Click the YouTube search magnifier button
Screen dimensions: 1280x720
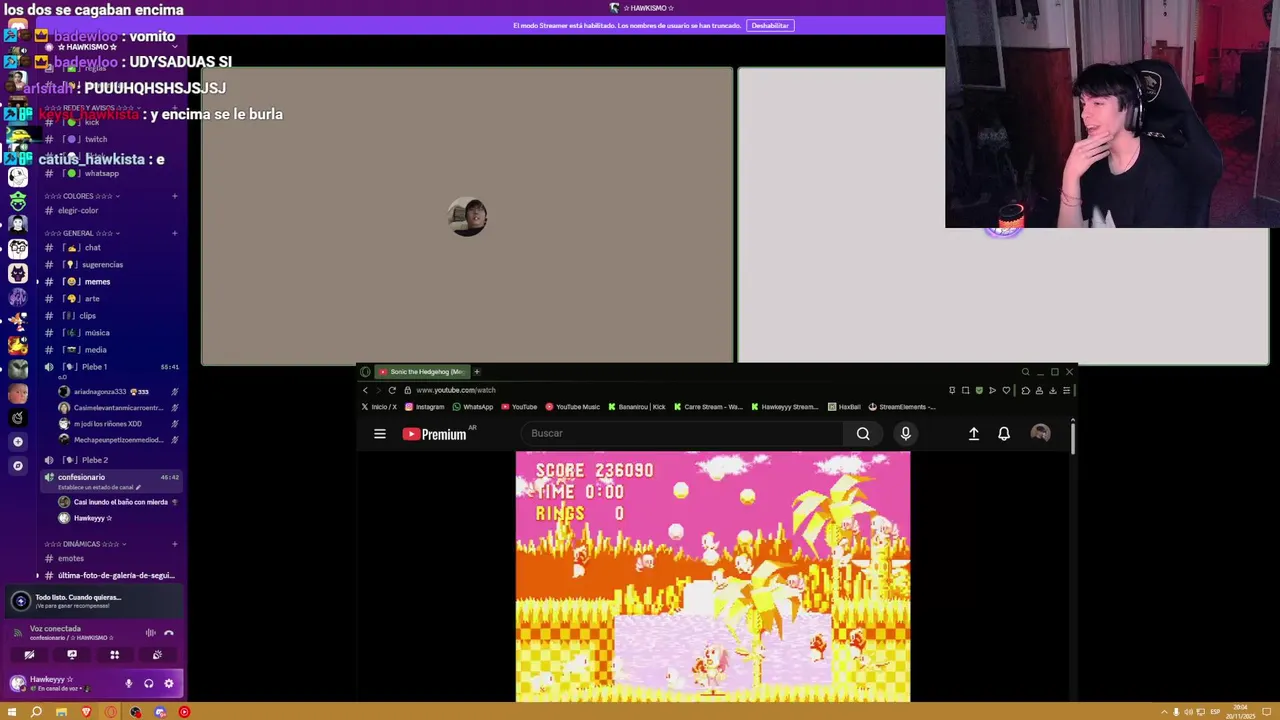point(863,433)
